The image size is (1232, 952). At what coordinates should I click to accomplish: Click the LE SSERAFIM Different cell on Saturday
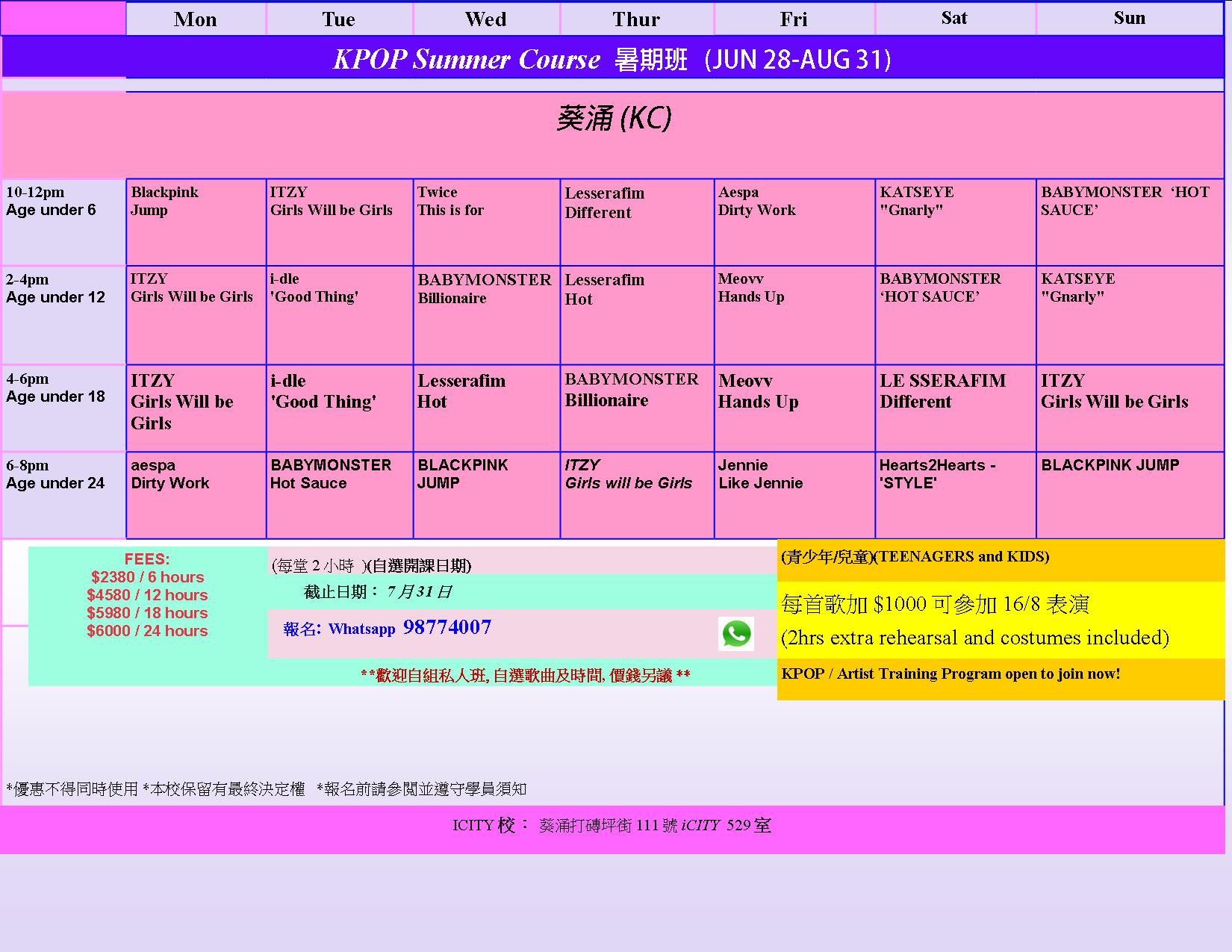tap(956, 408)
